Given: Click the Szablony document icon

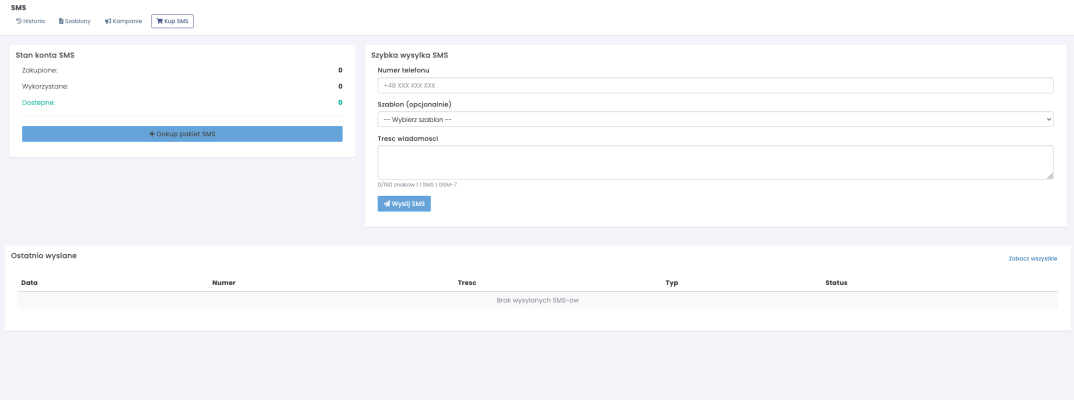Looking at the screenshot, I should [62, 21].
